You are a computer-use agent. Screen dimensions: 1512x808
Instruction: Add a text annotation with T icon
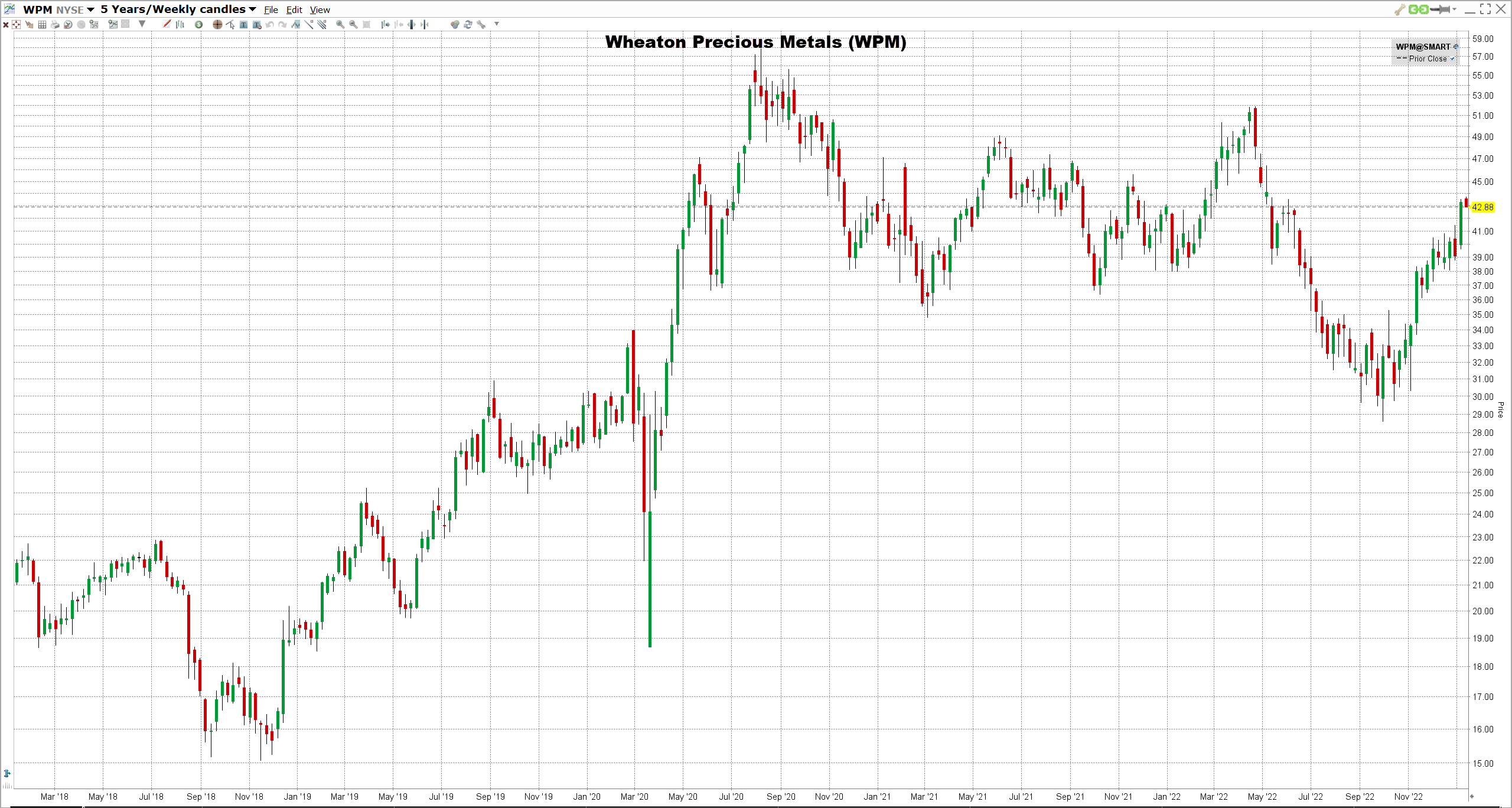243,25
